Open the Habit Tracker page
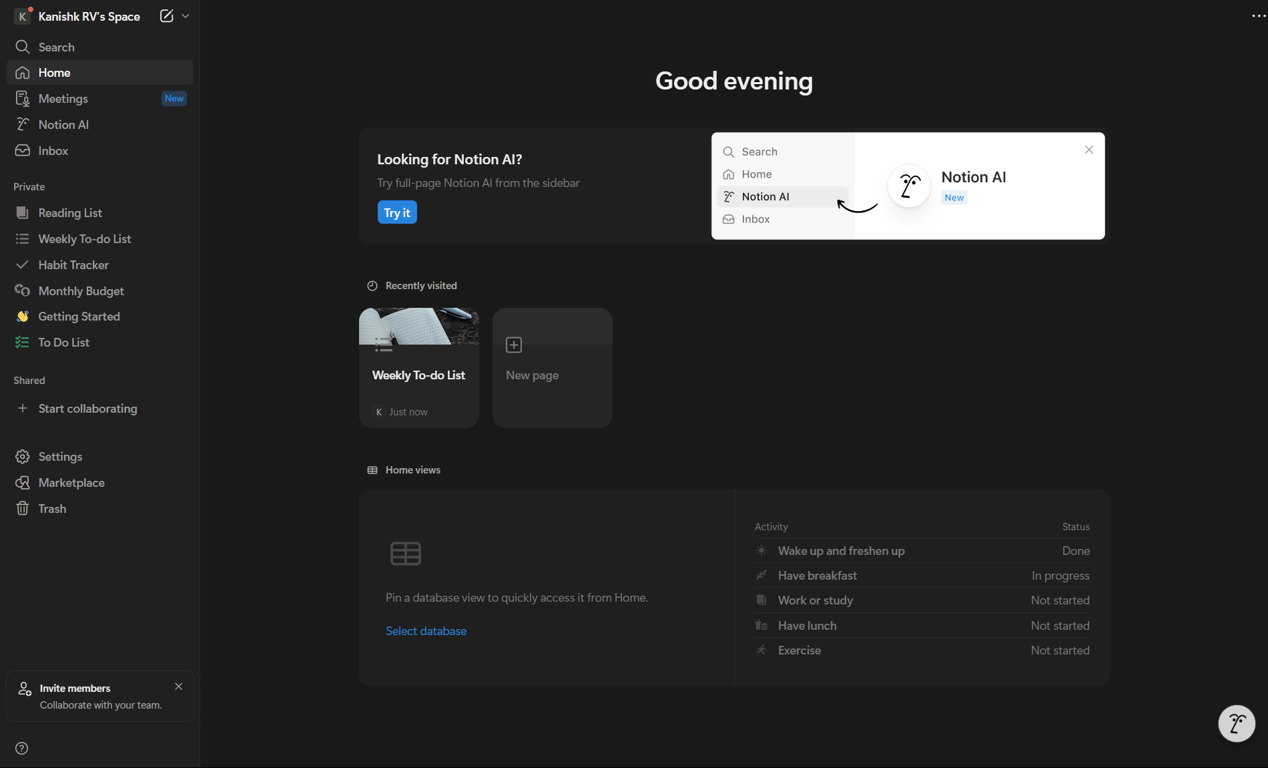Viewport: 1268px width, 768px height. (100, 265)
